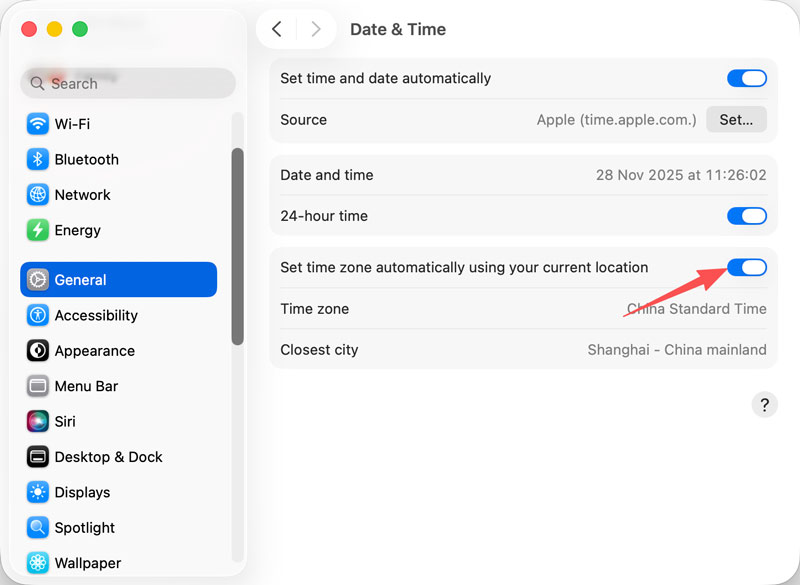Go back using the back navigation arrow
800x585 pixels.
[277, 29]
